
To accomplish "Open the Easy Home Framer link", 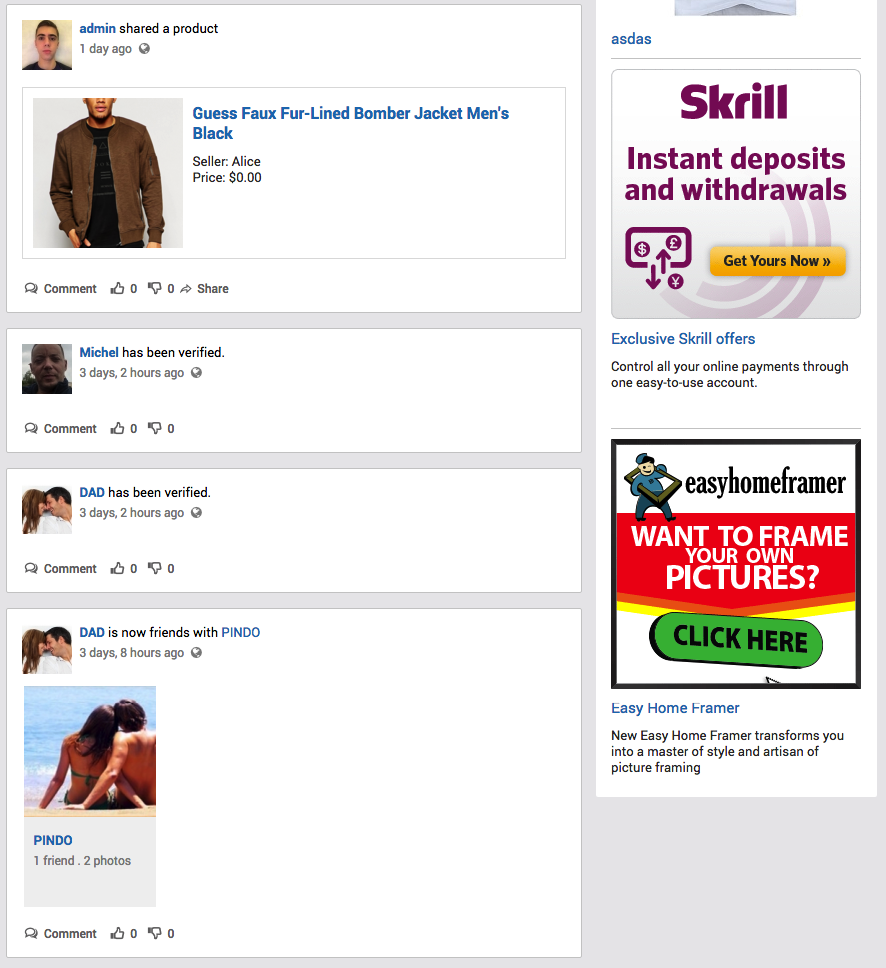I will 675,708.
